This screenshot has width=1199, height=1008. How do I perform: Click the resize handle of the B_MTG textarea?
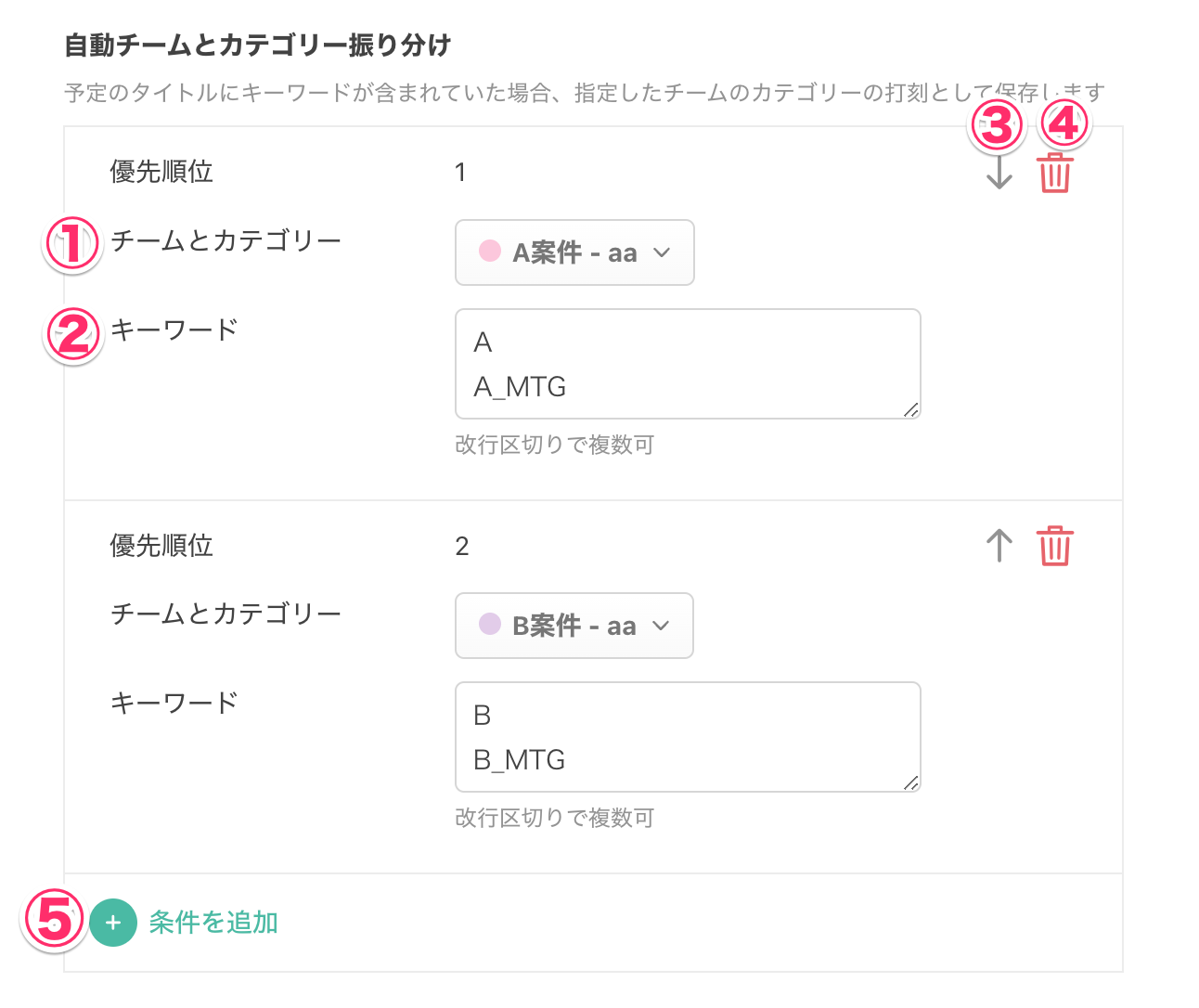[x=911, y=782]
